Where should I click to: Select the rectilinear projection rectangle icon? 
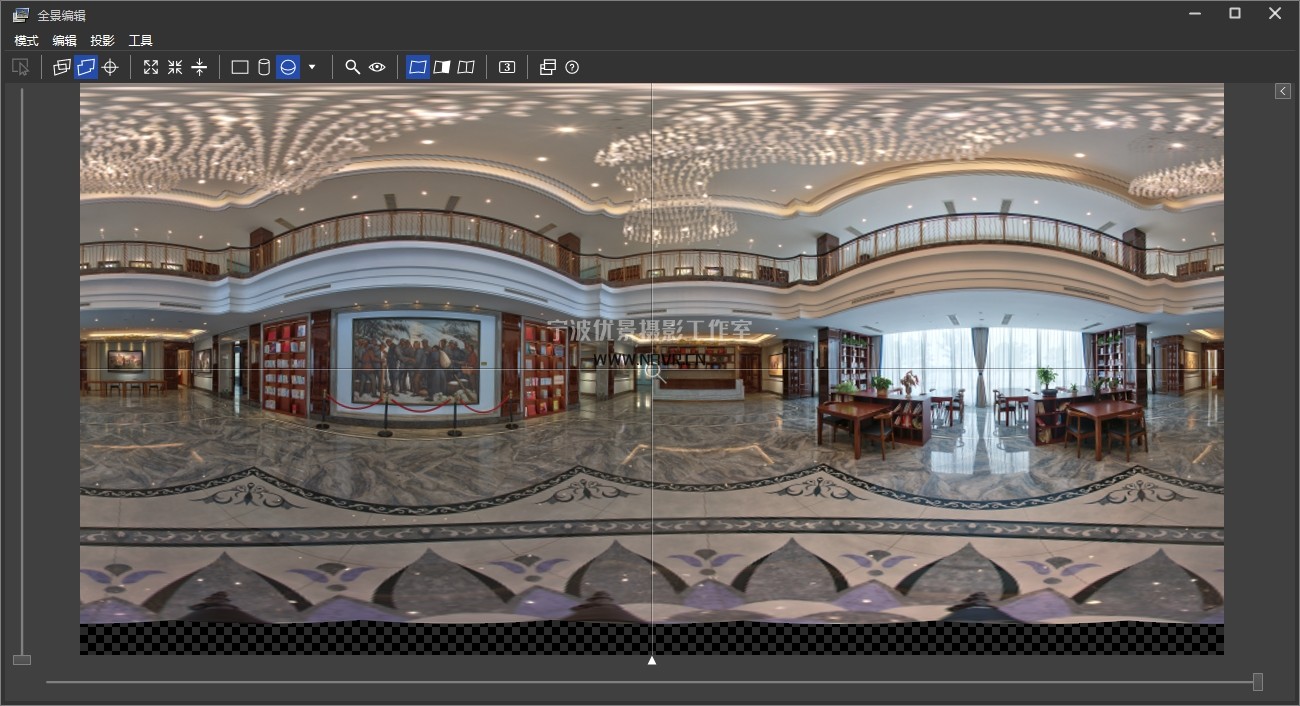240,67
